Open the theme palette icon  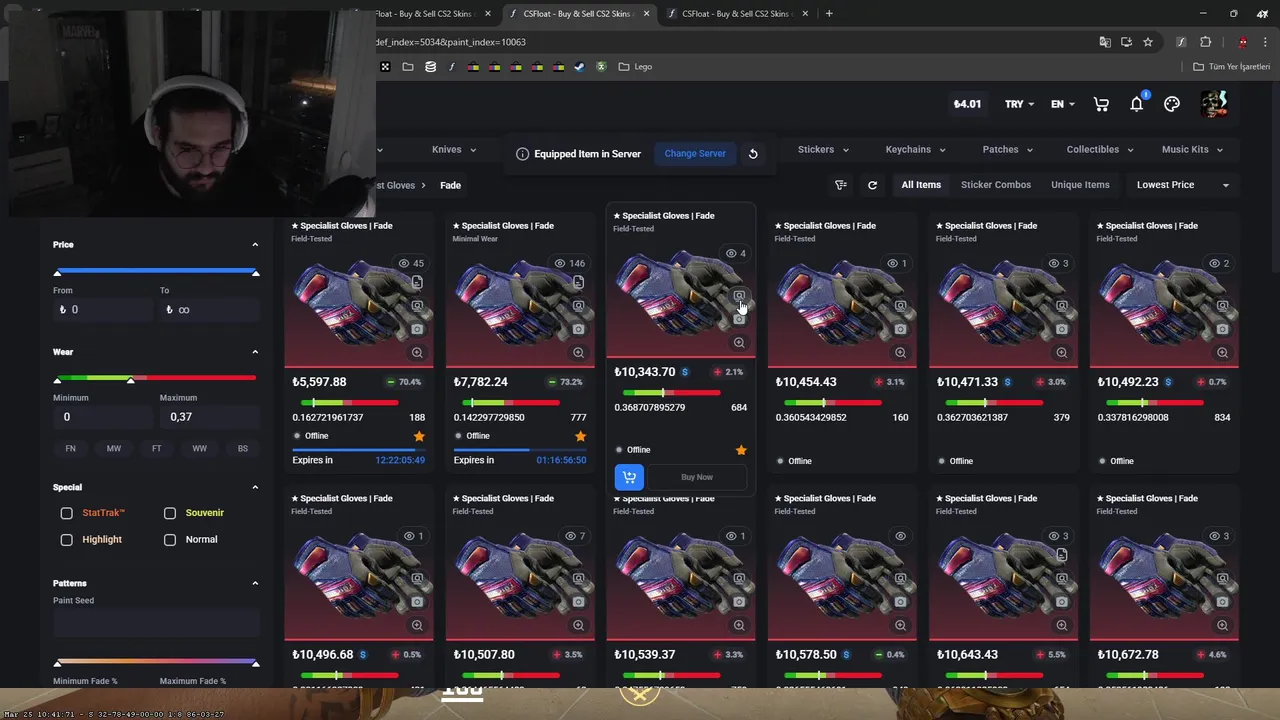tap(1172, 104)
